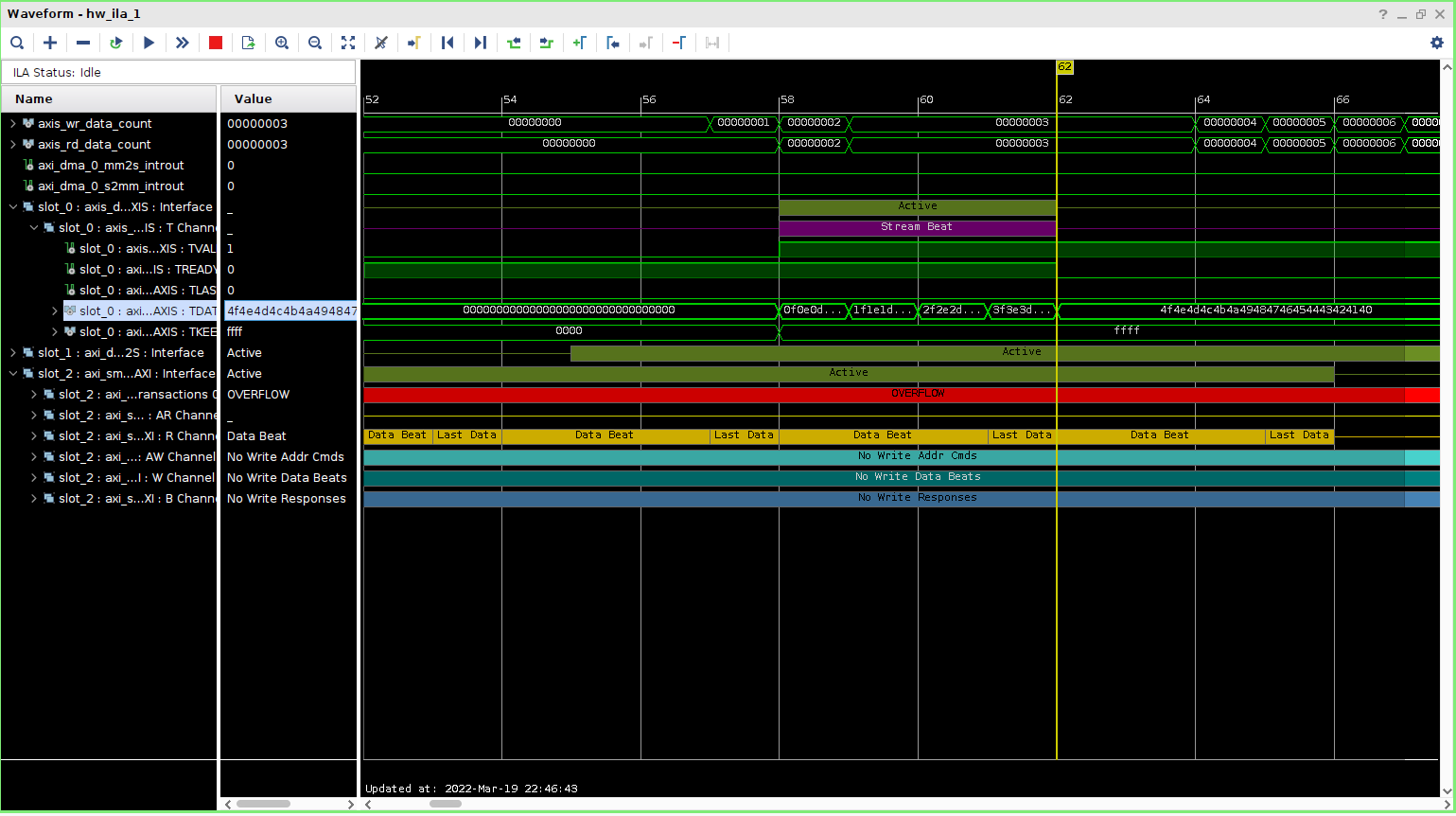Open waveform settings gear
The height and width of the screenshot is (816, 1456).
(1437, 43)
